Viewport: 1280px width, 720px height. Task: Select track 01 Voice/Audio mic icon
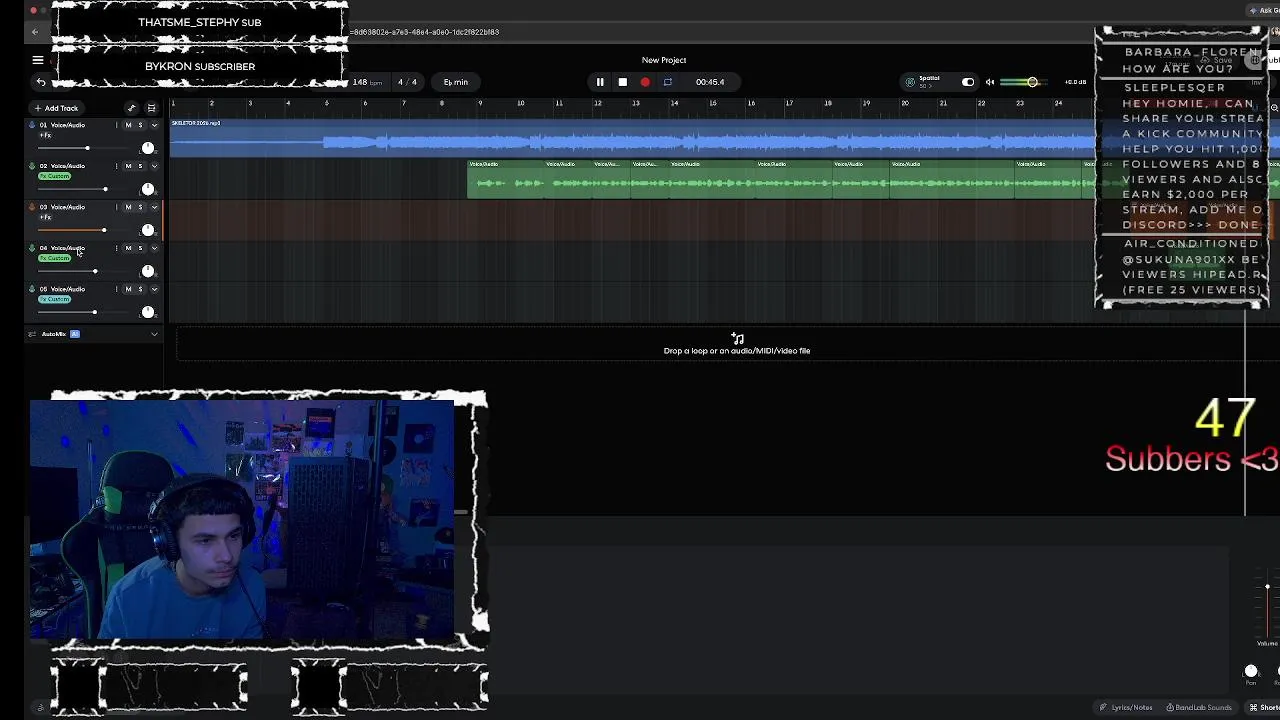31,125
